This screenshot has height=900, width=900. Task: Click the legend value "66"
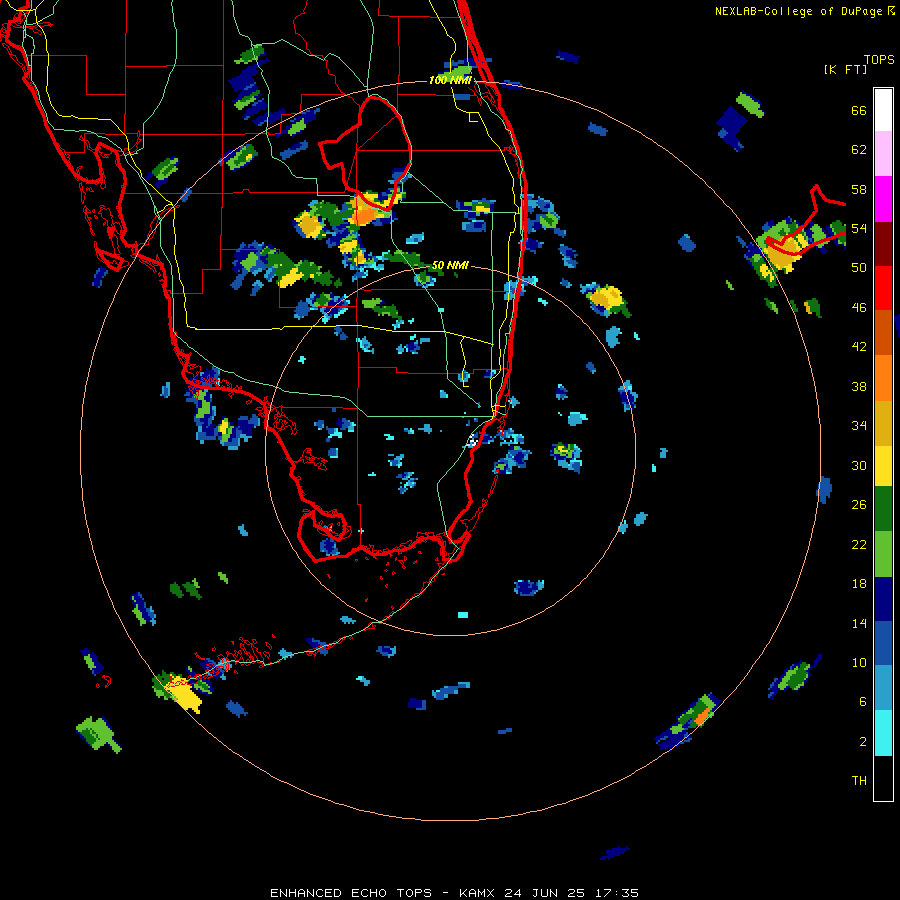pyautogui.click(x=859, y=111)
